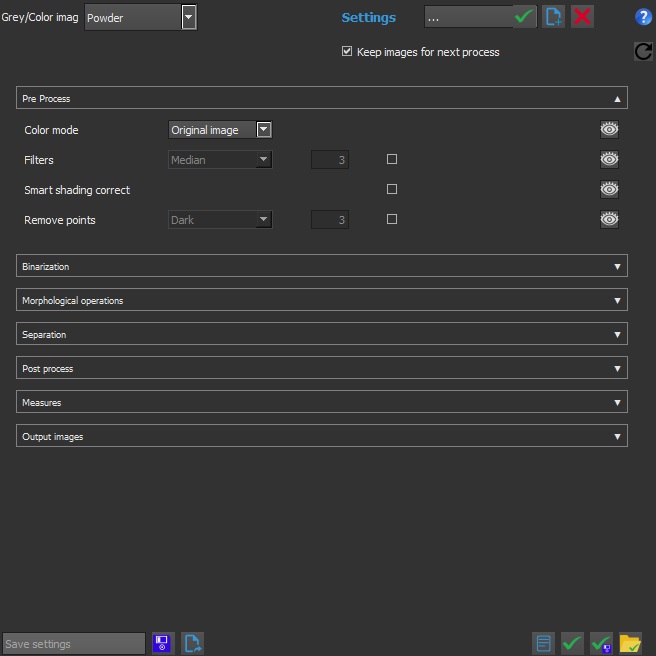Click the settings name field with ellipsis
Screen dimensions: 656x656
[x=469, y=17]
